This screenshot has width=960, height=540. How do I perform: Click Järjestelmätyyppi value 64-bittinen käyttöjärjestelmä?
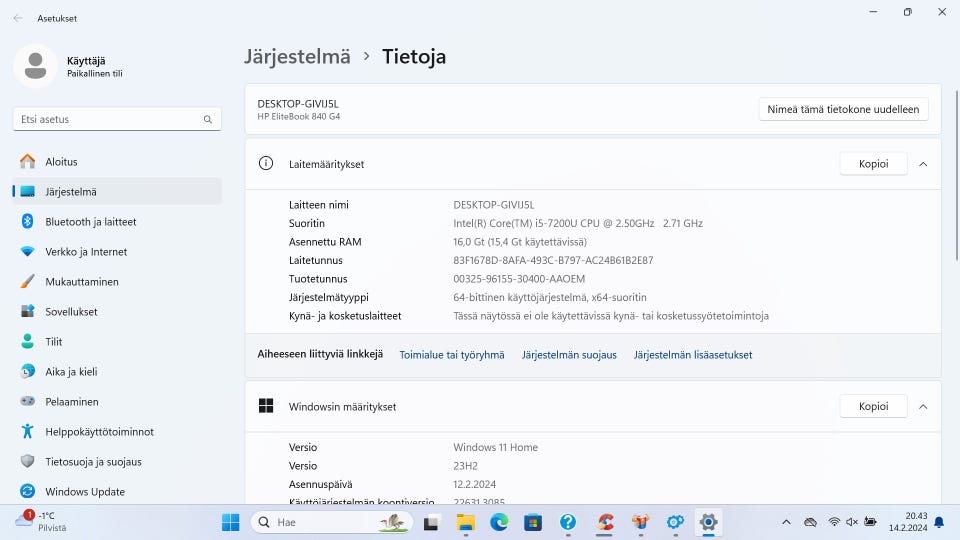click(x=550, y=298)
